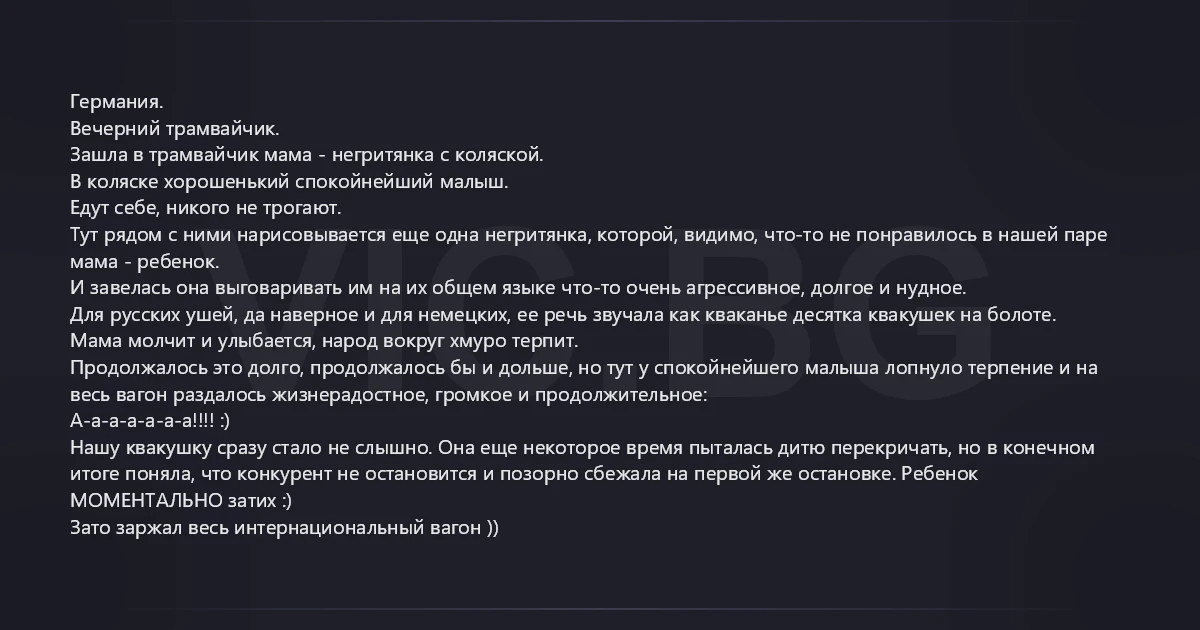Click the line beginning "итоге поняла"

[x=523, y=473]
